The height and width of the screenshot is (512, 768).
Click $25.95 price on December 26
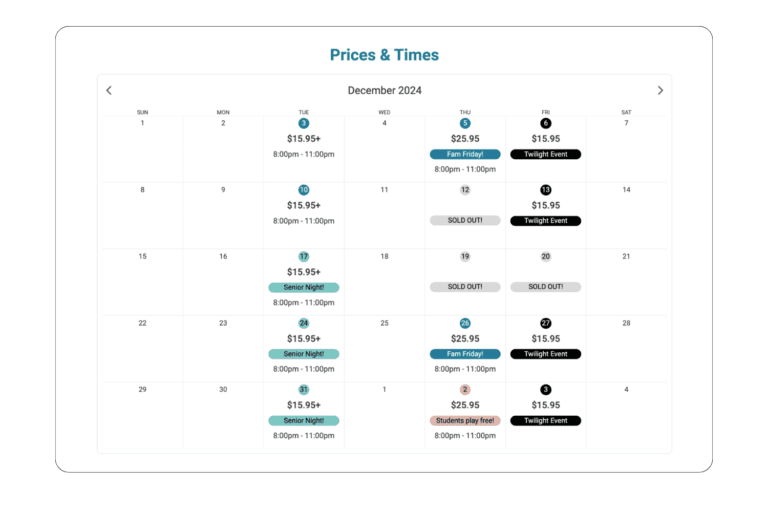[465, 339]
